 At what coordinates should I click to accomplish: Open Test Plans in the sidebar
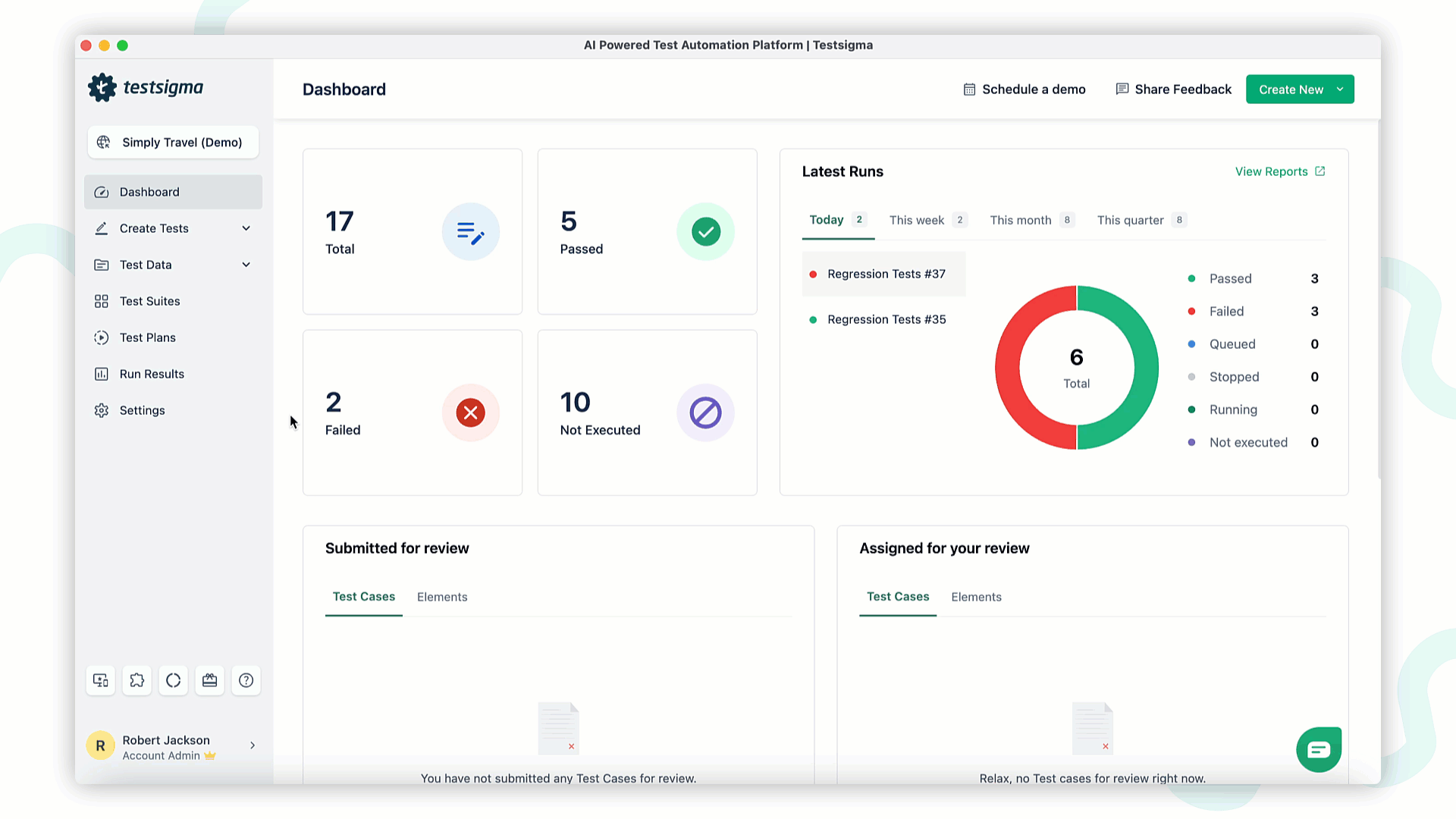pos(148,337)
